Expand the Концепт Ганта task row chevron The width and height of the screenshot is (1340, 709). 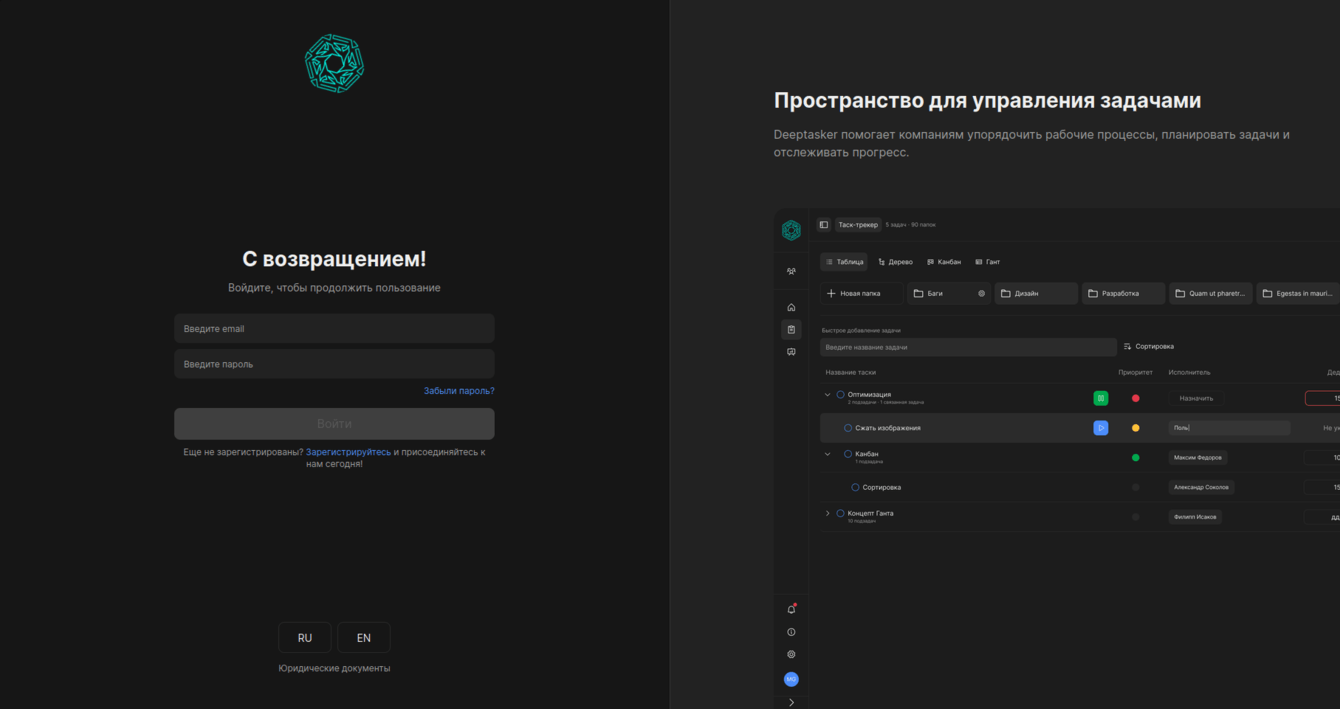click(x=827, y=513)
